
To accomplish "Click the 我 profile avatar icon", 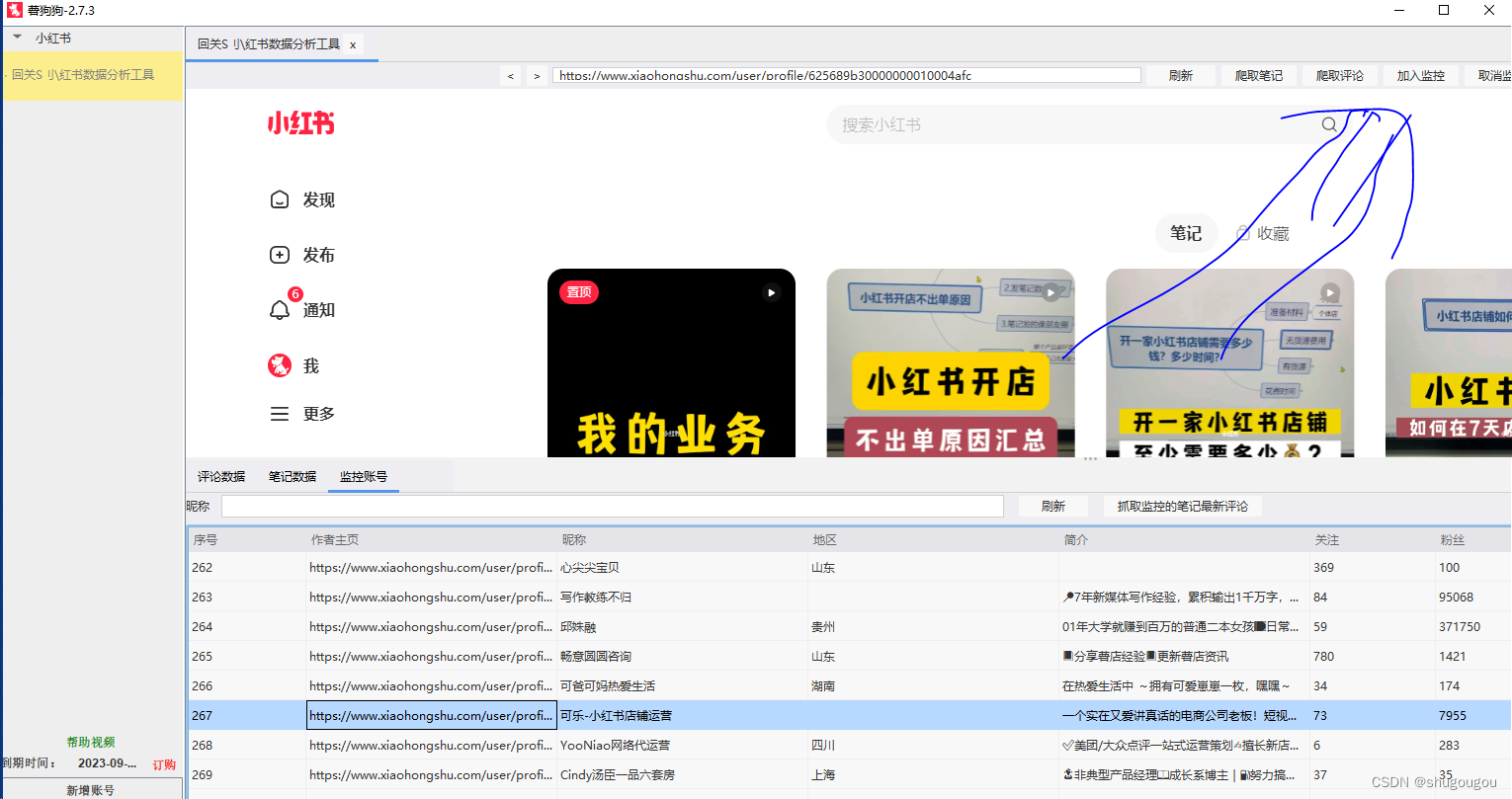I will coord(280,365).
